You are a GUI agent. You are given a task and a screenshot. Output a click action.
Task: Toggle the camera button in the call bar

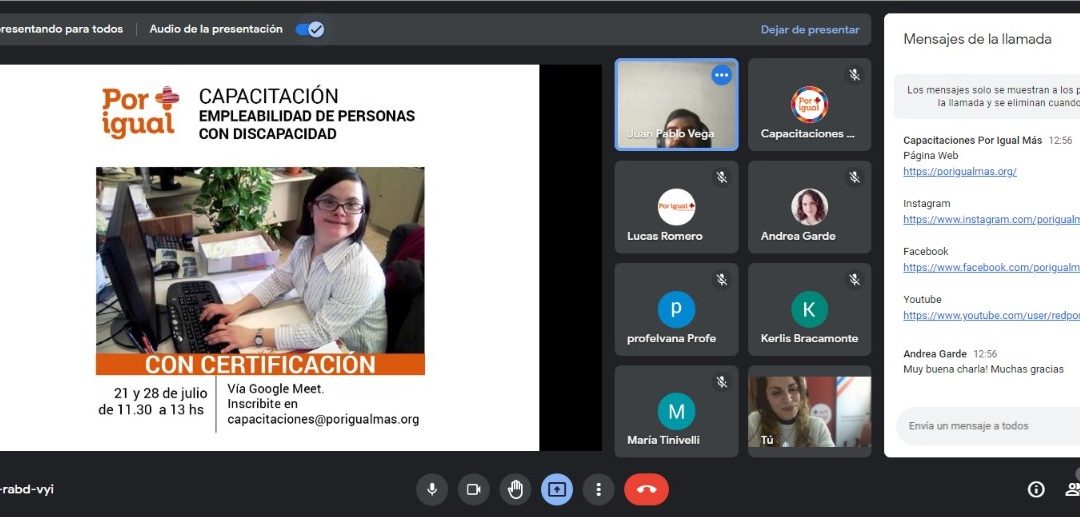point(474,489)
